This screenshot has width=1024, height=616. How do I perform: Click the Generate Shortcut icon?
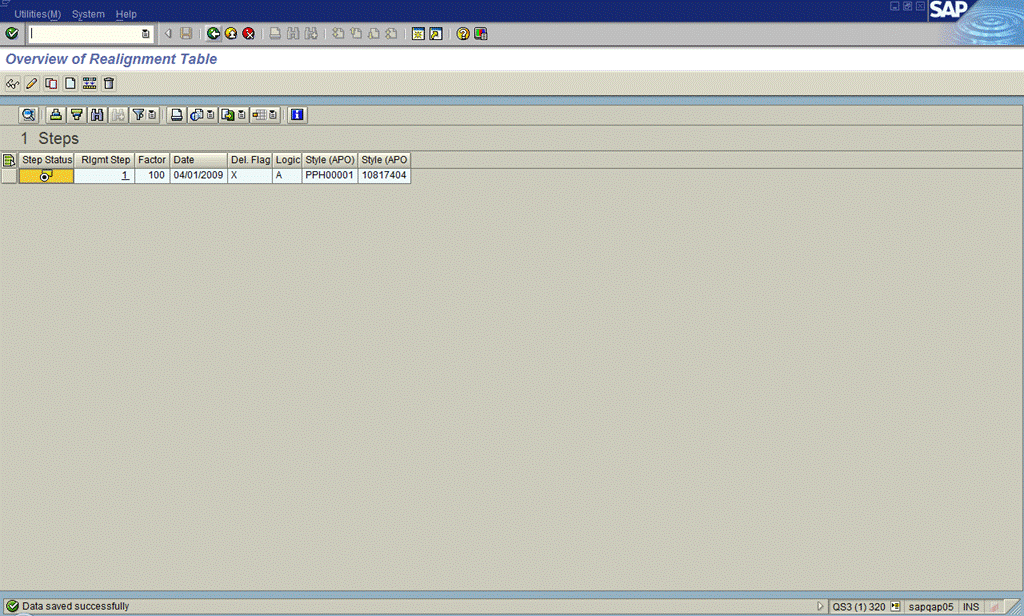436,33
